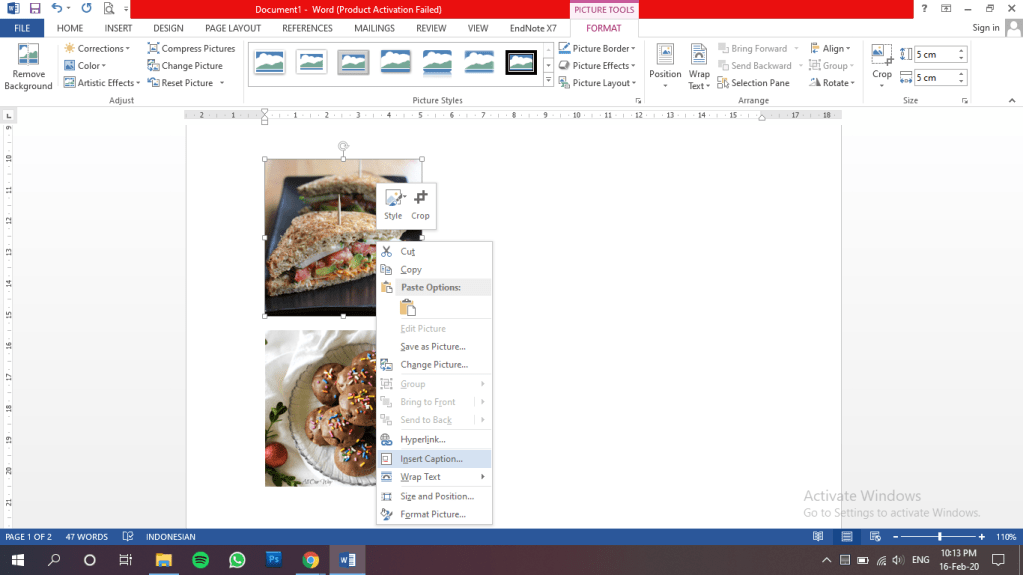
Task: Click the Reset Picture button
Action: pyautogui.click(x=186, y=83)
